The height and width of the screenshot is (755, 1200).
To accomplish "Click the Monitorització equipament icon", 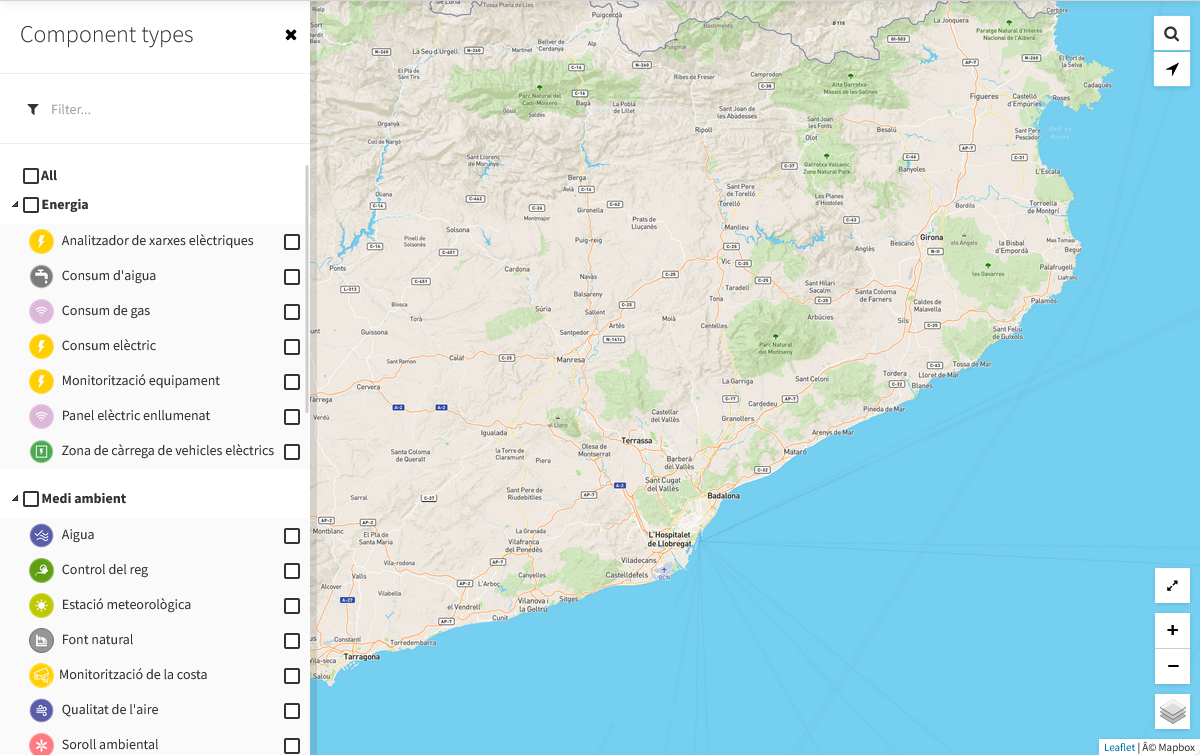I will tap(41, 381).
